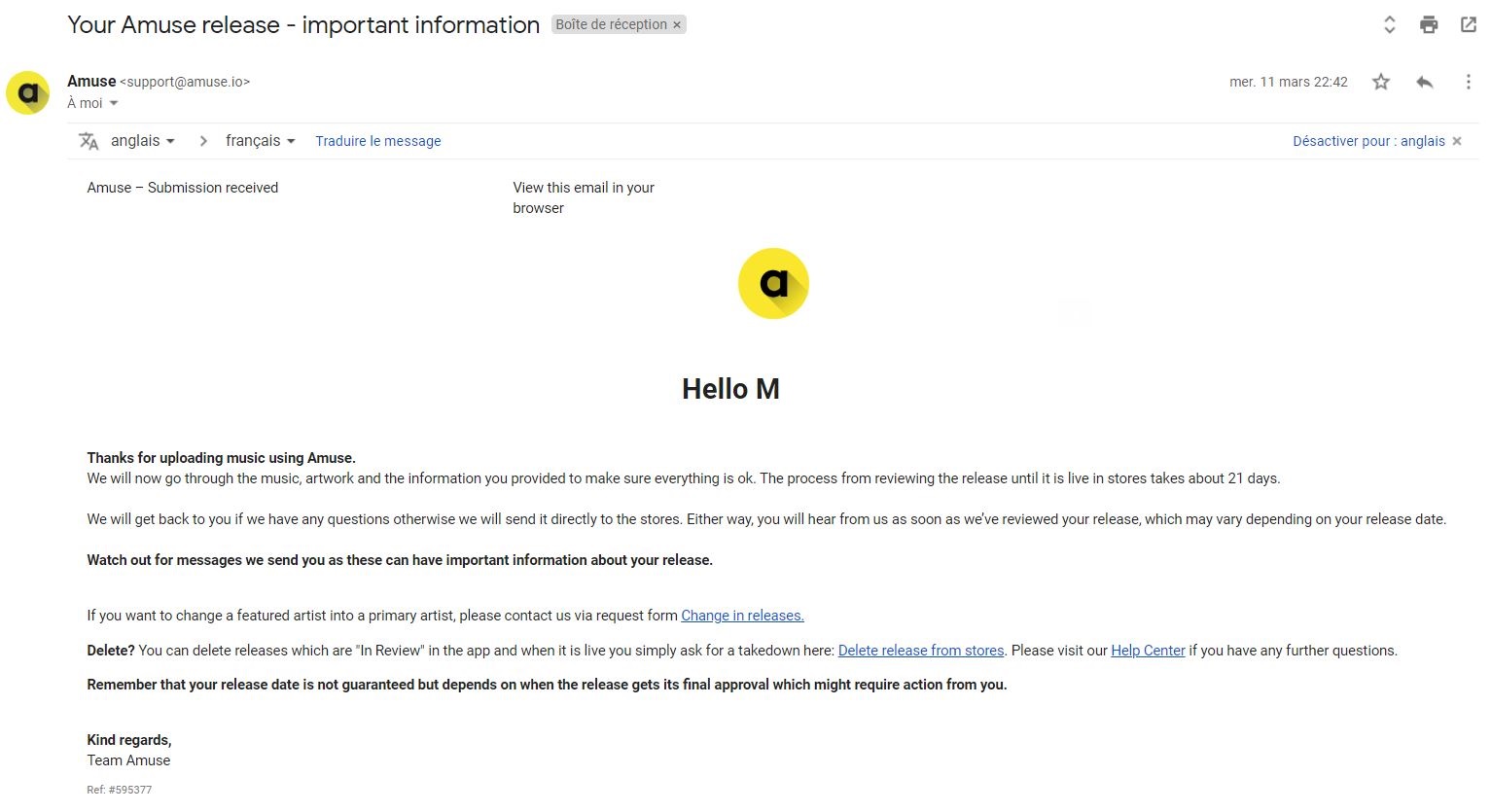The height and width of the screenshot is (812, 1491).
Task: Click the Hello M heading
Action: (730, 389)
